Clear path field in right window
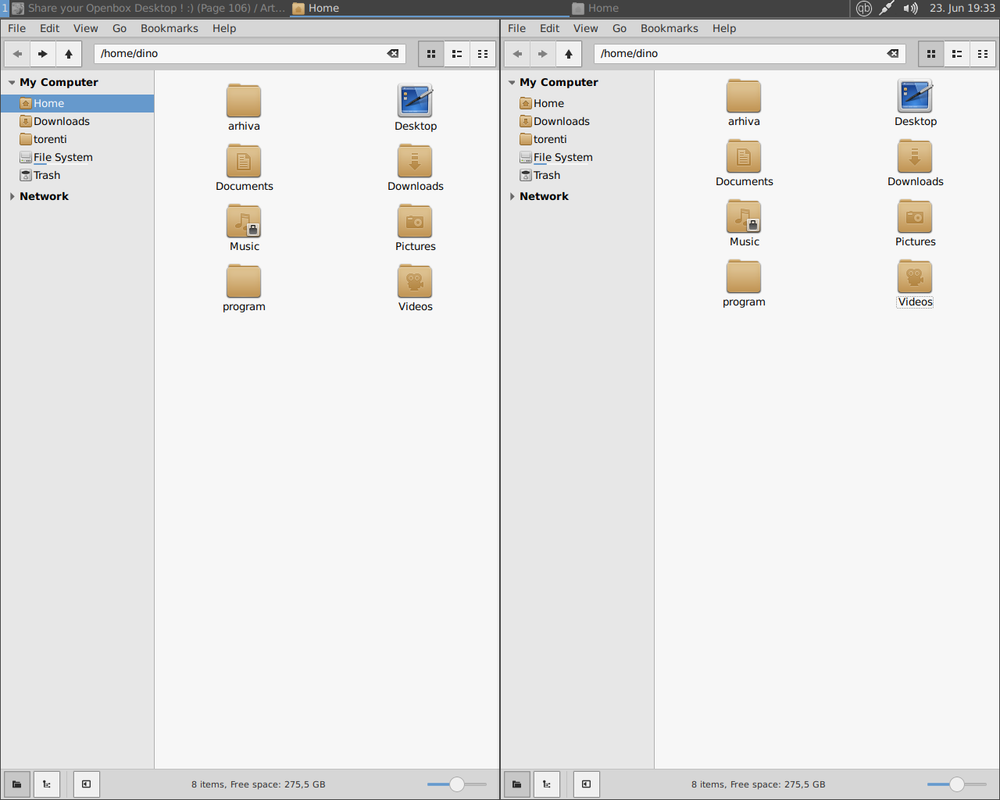 tap(893, 54)
